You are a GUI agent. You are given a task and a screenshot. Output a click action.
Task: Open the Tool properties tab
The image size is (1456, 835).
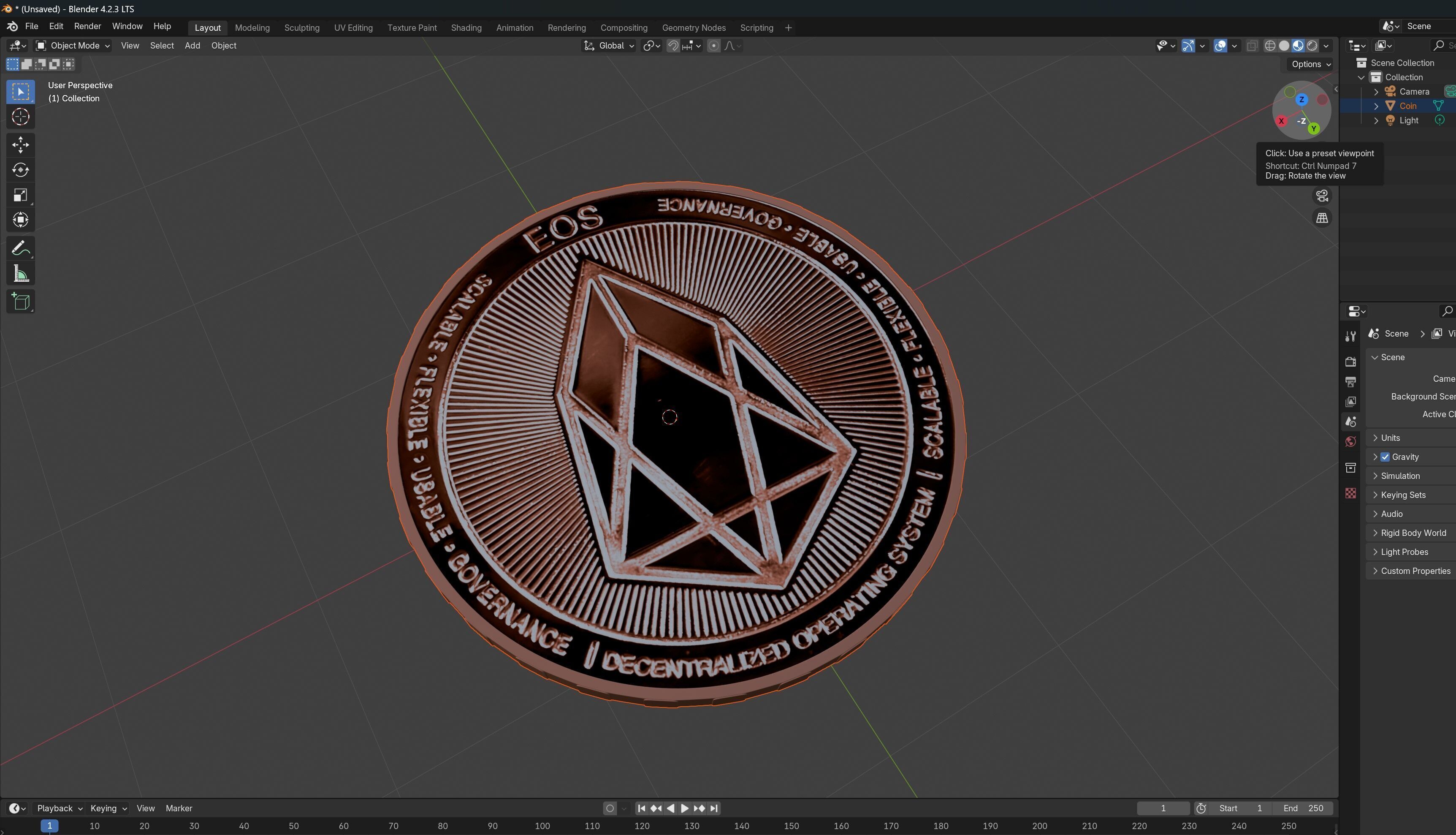1350,336
